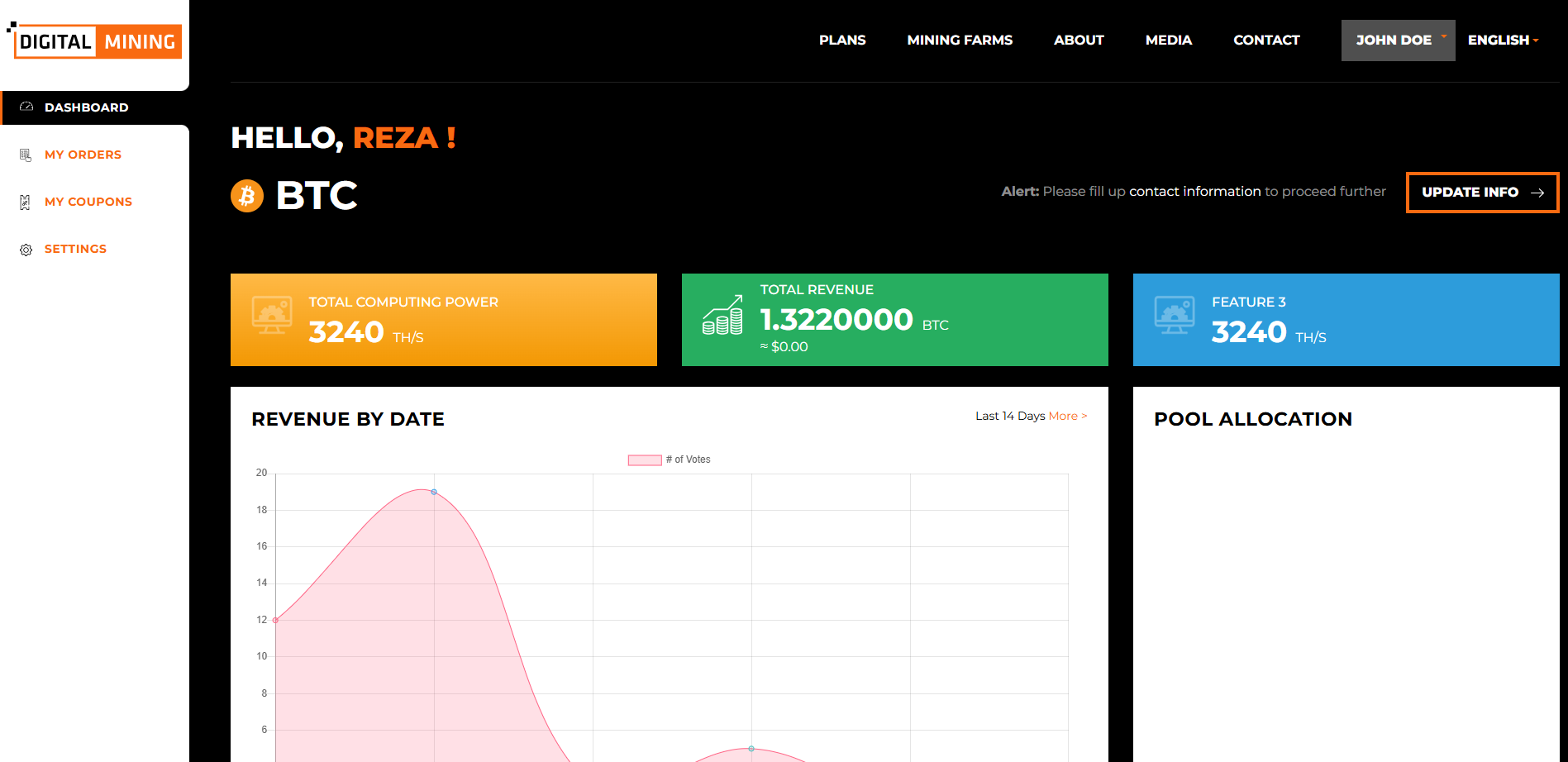Navigate to Mining Farms
This screenshot has width=1568, height=762.
(960, 40)
